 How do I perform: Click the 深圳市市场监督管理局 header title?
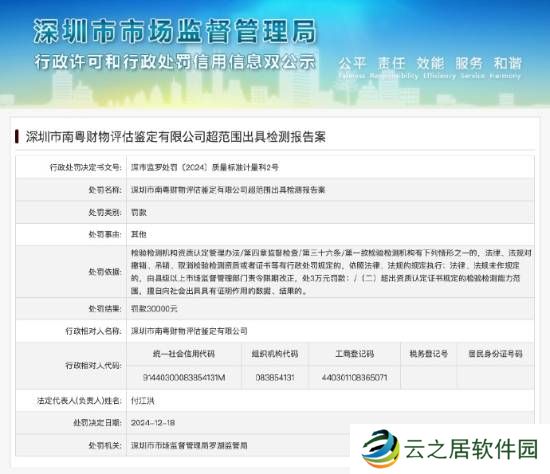(x=175, y=32)
